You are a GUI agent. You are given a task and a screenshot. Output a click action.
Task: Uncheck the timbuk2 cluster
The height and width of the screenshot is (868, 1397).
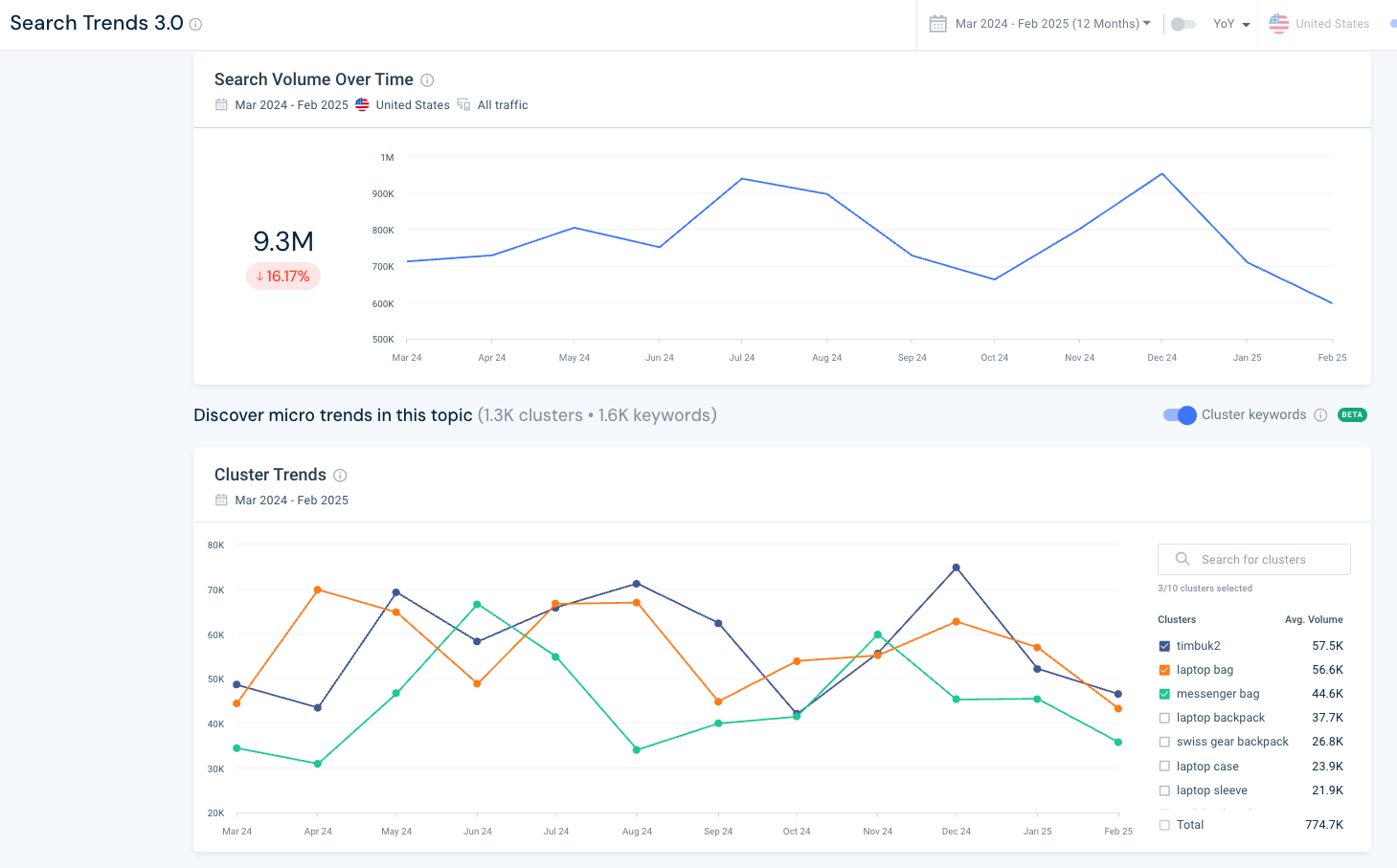(x=1164, y=645)
